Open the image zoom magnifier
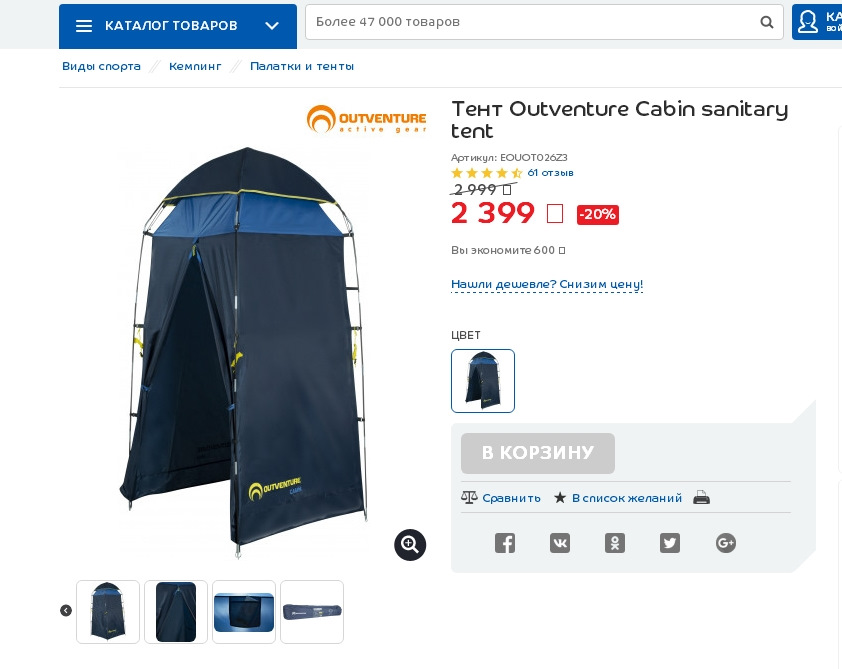This screenshot has height=669, width=842. tap(410, 545)
